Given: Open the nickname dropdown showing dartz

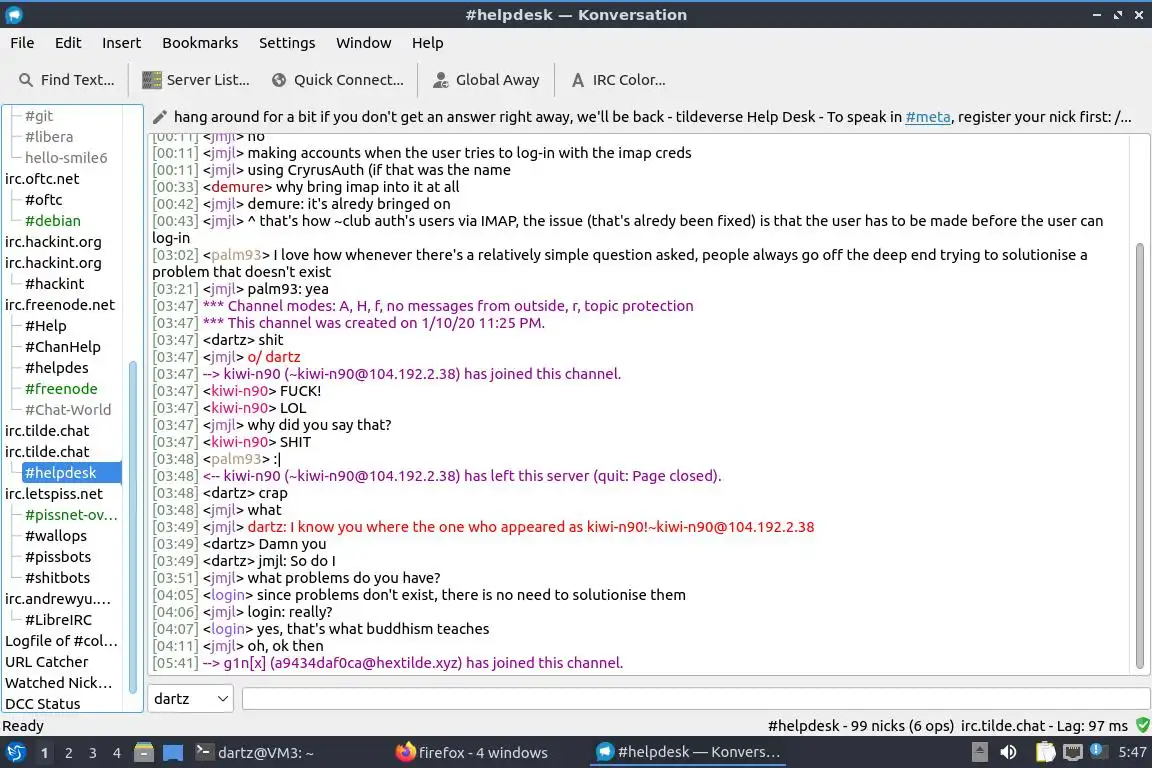Looking at the screenshot, I should 190,699.
